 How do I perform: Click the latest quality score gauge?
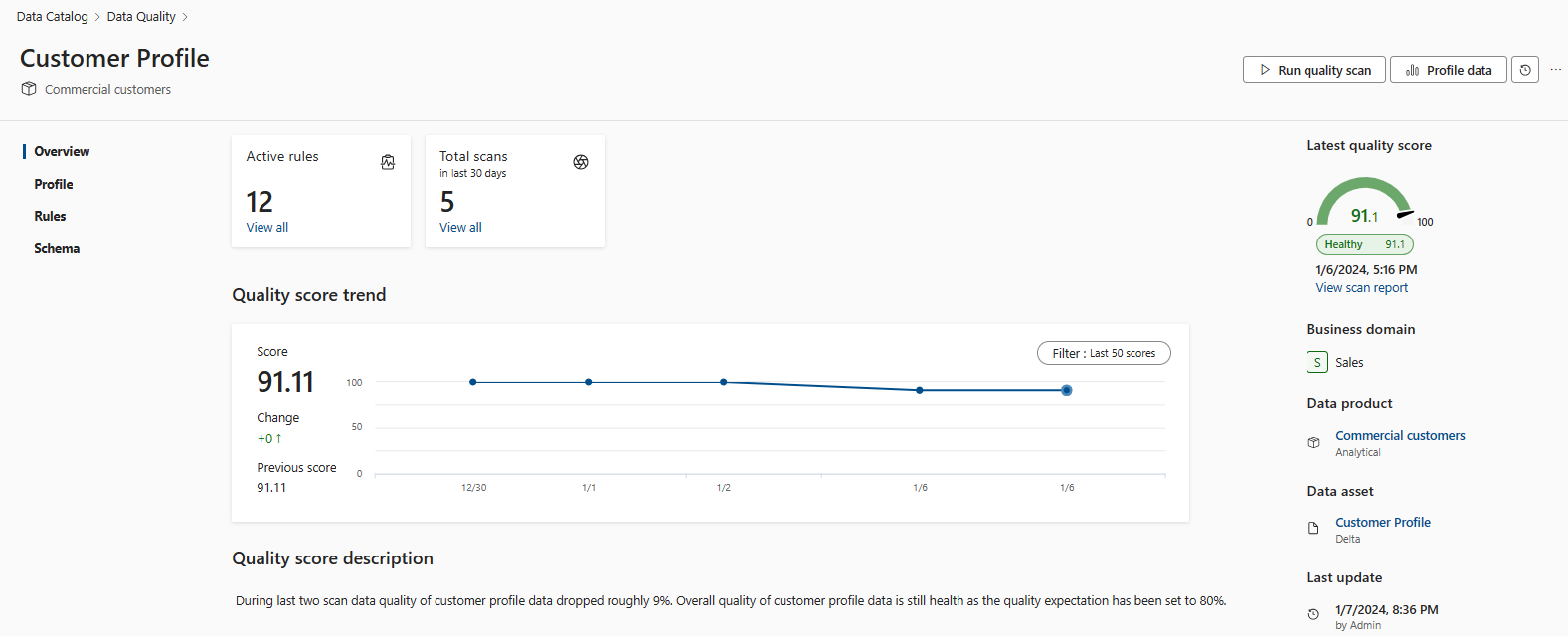point(1365,204)
